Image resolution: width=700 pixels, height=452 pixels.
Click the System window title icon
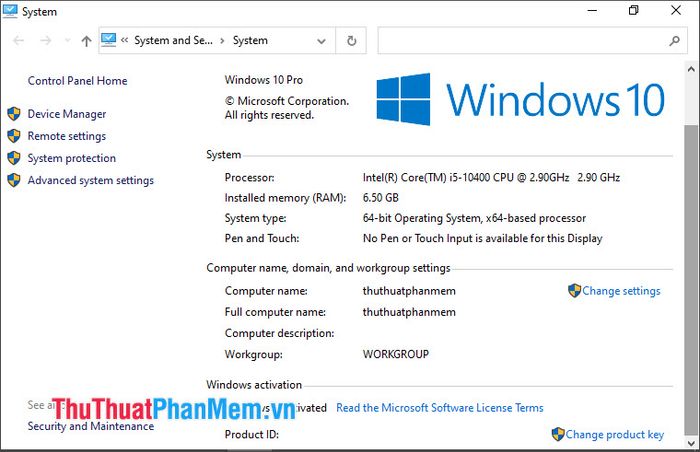pos(10,11)
